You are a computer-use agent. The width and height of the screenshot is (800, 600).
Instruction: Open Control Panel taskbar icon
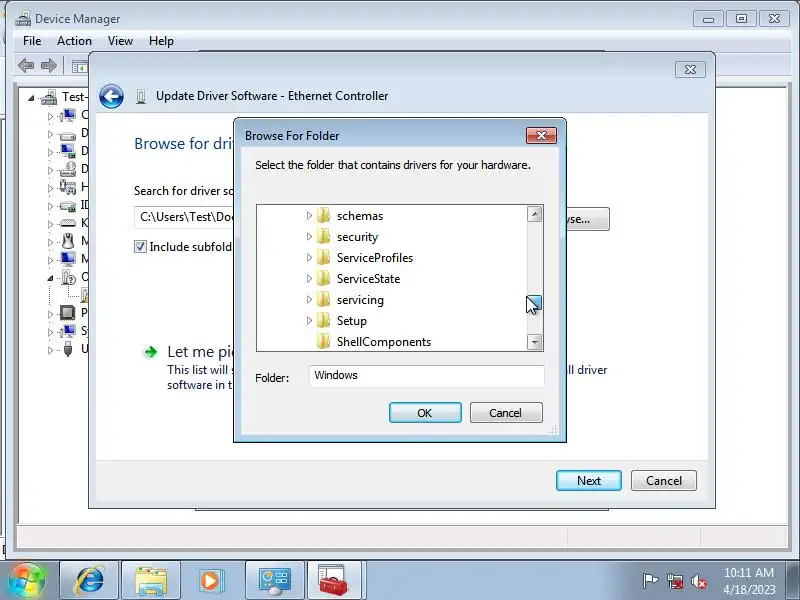click(x=274, y=580)
